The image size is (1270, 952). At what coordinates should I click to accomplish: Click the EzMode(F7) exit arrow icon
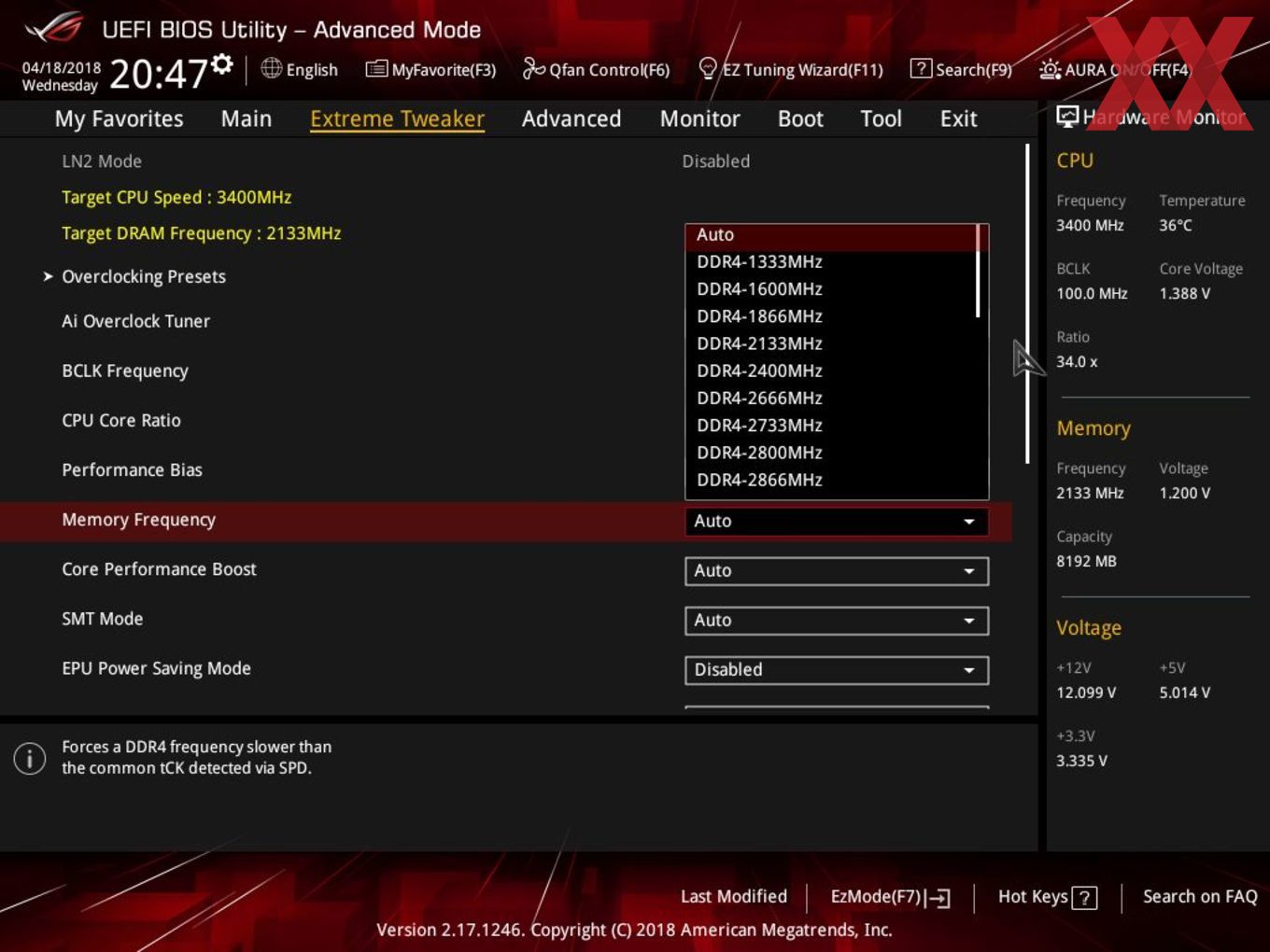938,898
